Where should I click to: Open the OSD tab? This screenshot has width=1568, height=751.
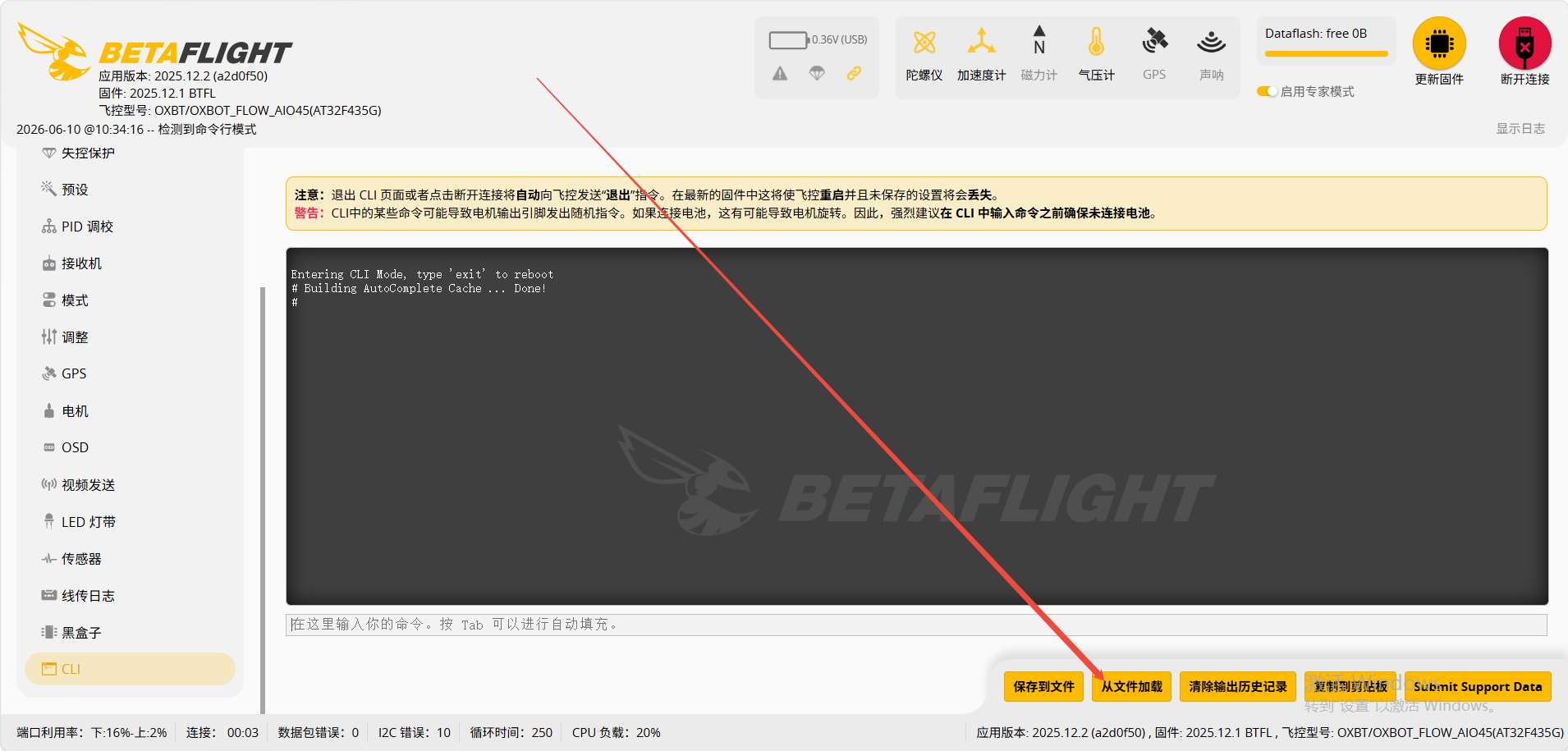tap(130, 447)
